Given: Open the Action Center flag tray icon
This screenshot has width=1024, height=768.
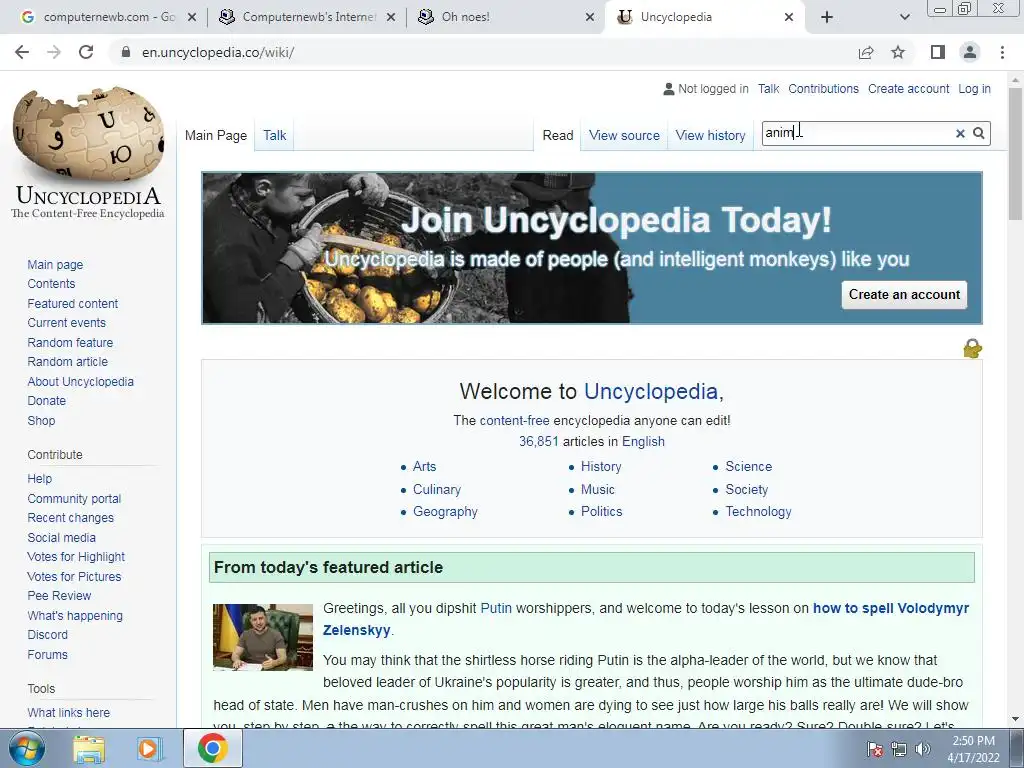Looking at the screenshot, I should [x=874, y=748].
